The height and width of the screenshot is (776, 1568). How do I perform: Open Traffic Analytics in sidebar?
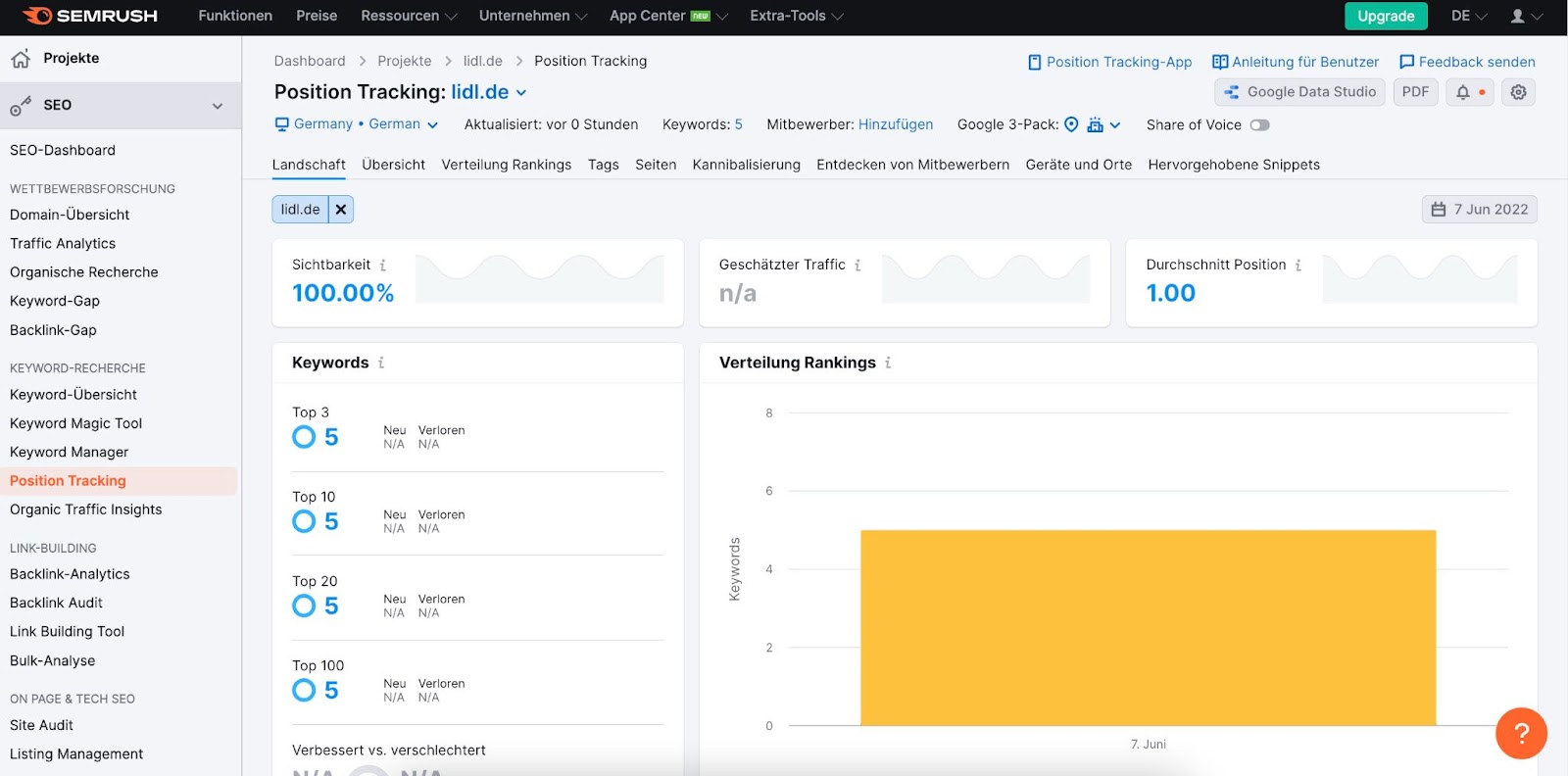pyautogui.click(x=63, y=243)
